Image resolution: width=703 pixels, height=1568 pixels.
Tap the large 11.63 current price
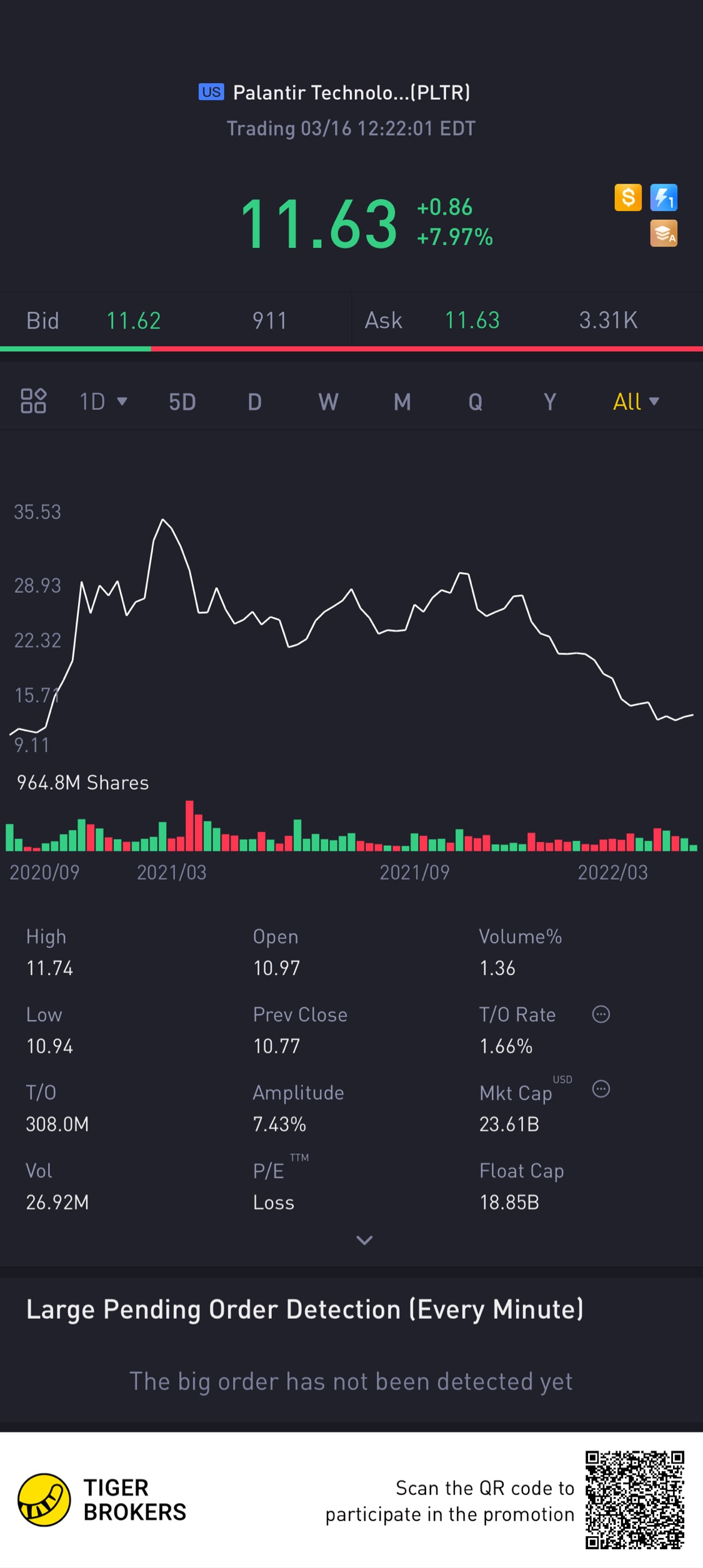coord(319,223)
